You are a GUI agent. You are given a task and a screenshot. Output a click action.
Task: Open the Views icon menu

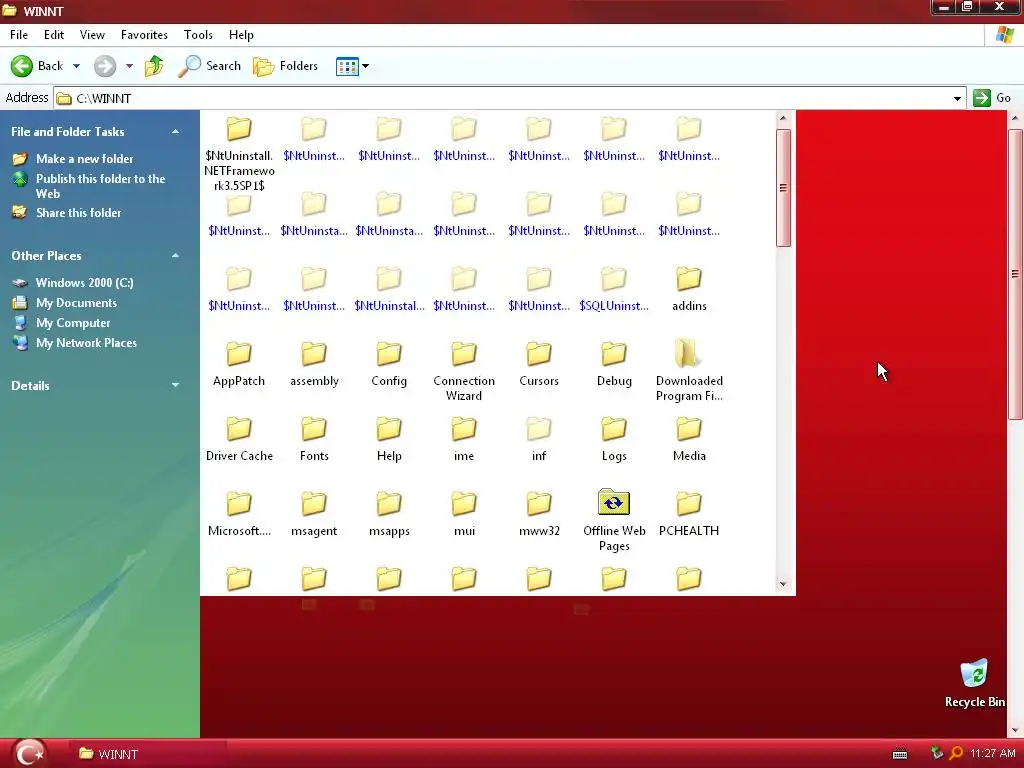pyautogui.click(x=347, y=66)
